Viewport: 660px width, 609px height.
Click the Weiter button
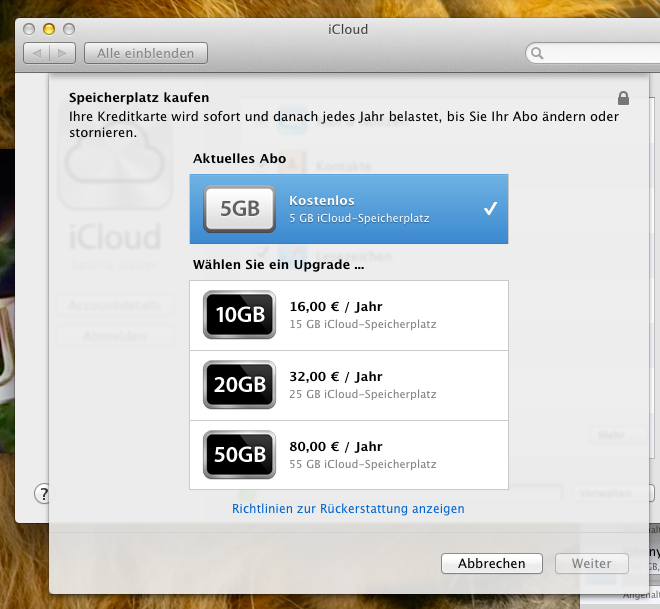[x=591, y=563]
